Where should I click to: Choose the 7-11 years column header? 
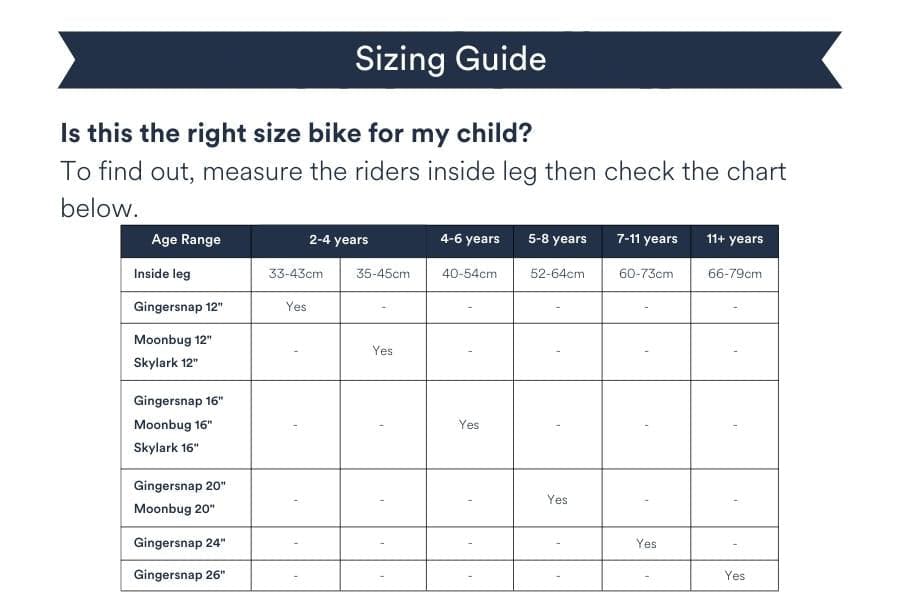646,239
